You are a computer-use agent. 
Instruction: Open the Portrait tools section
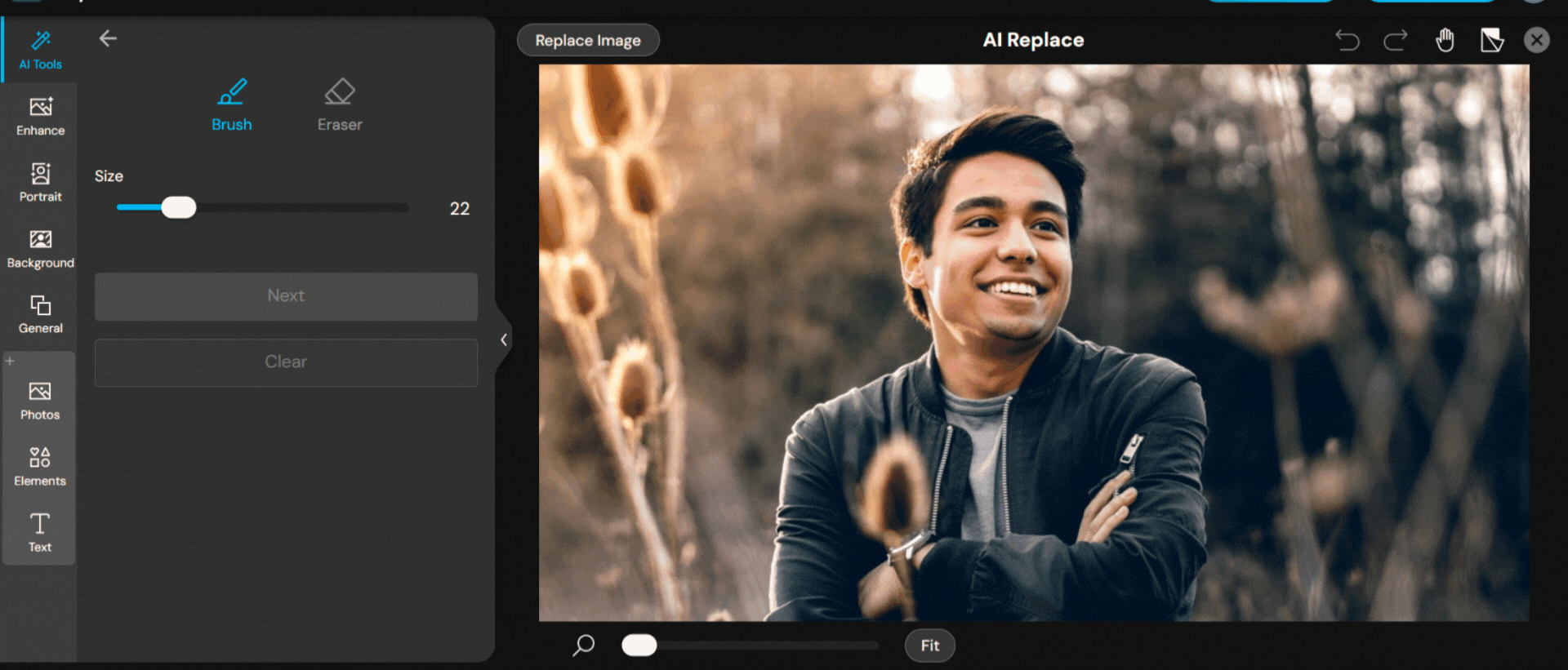(40, 182)
